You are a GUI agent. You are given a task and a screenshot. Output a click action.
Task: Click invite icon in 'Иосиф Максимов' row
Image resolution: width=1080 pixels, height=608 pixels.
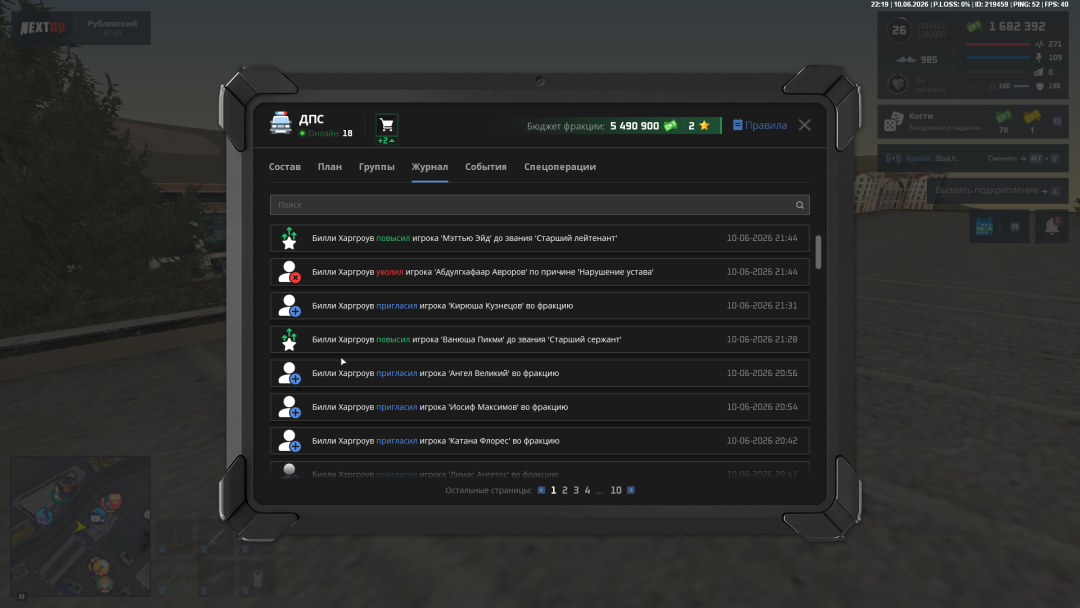[x=289, y=407]
